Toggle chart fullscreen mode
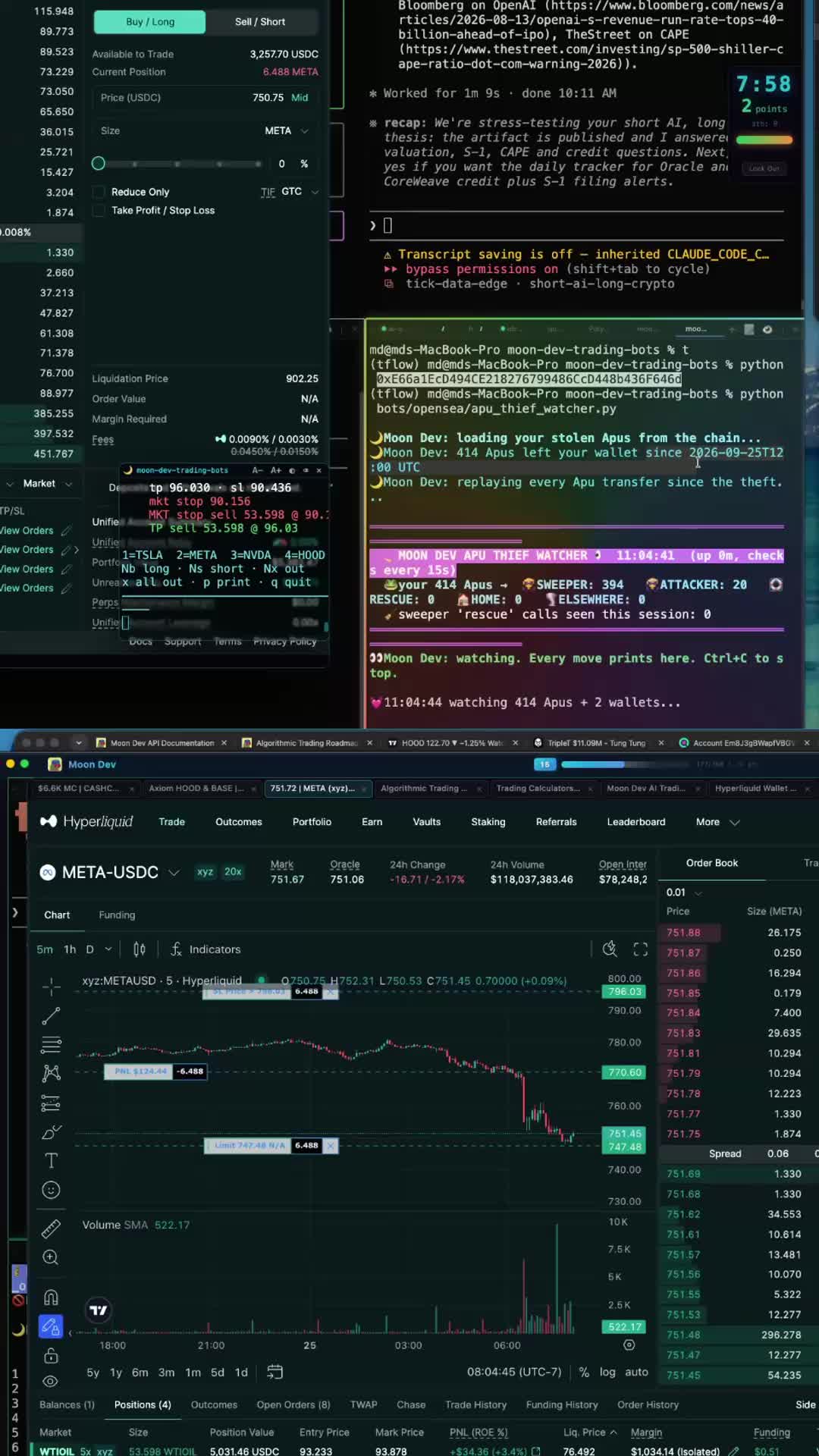 [641, 949]
